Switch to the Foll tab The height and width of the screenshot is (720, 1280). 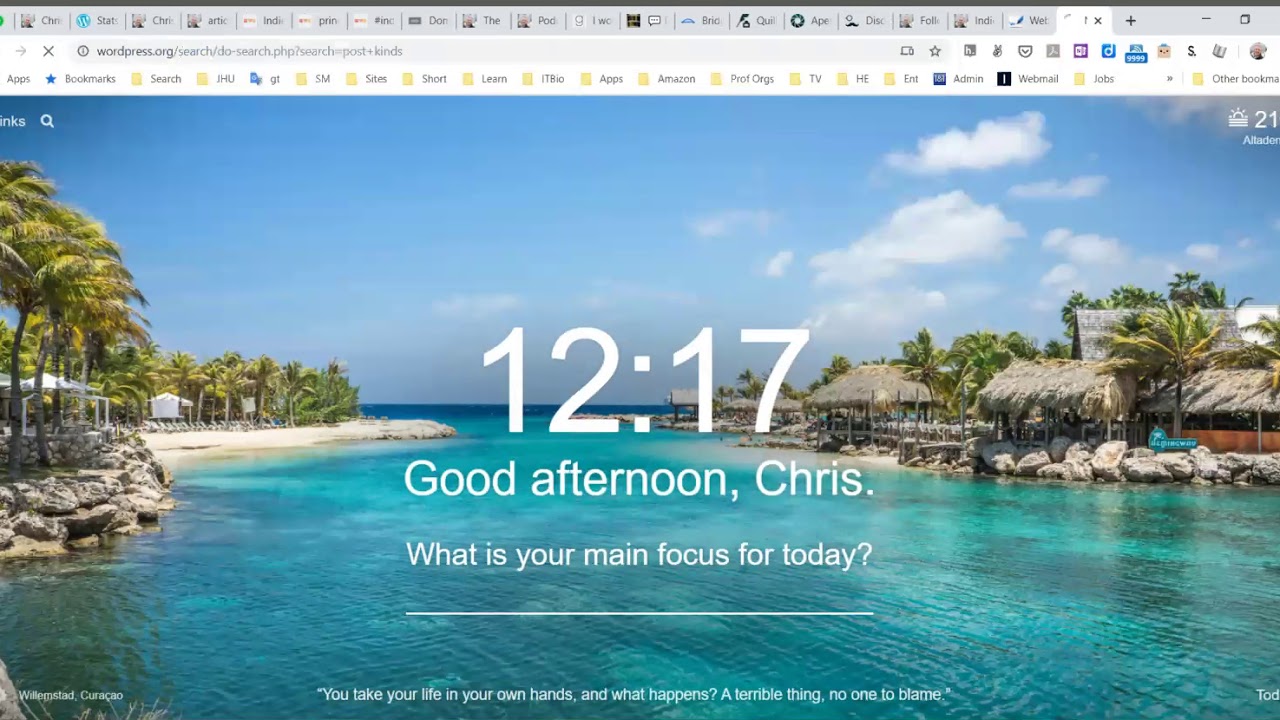(x=920, y=20)
